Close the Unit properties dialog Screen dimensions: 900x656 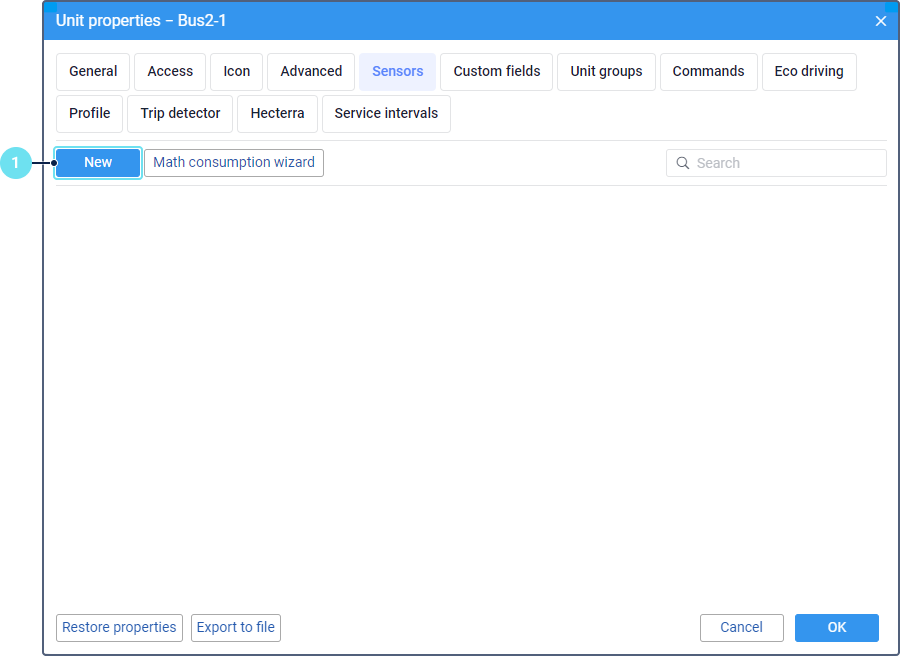(x=880, y=21)
